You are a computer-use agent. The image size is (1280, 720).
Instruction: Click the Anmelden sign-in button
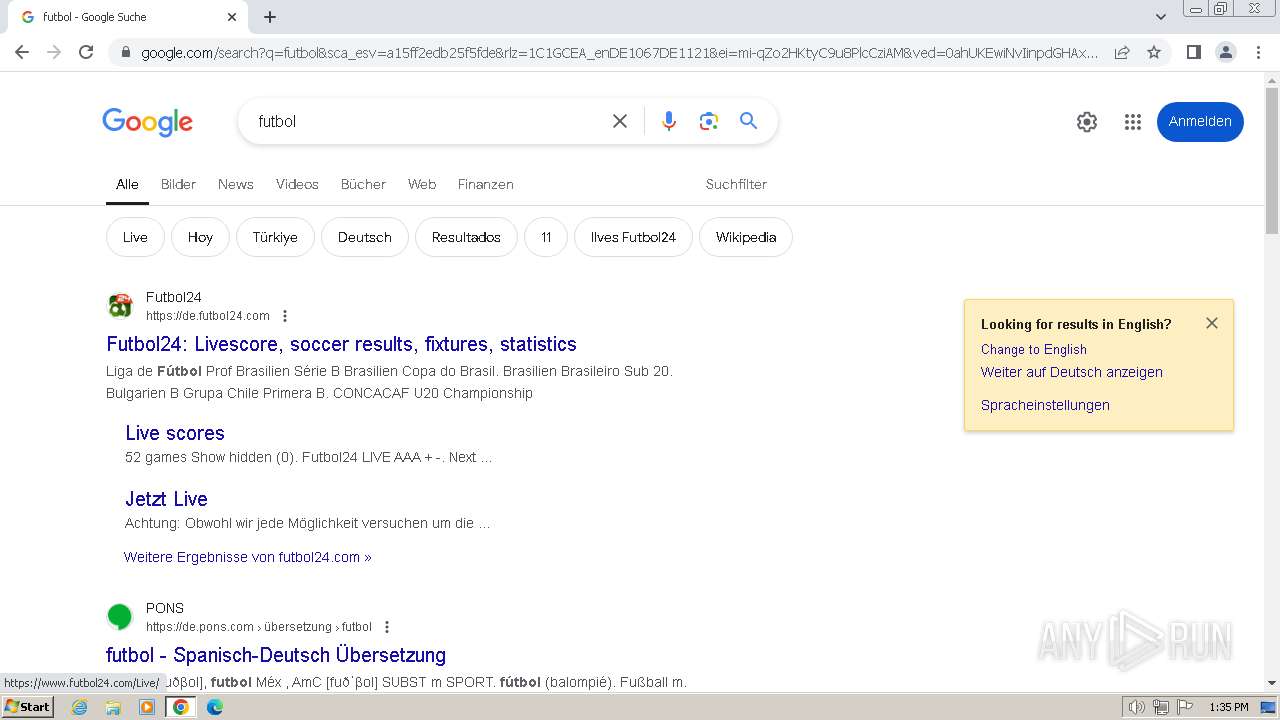(1200, 121)
